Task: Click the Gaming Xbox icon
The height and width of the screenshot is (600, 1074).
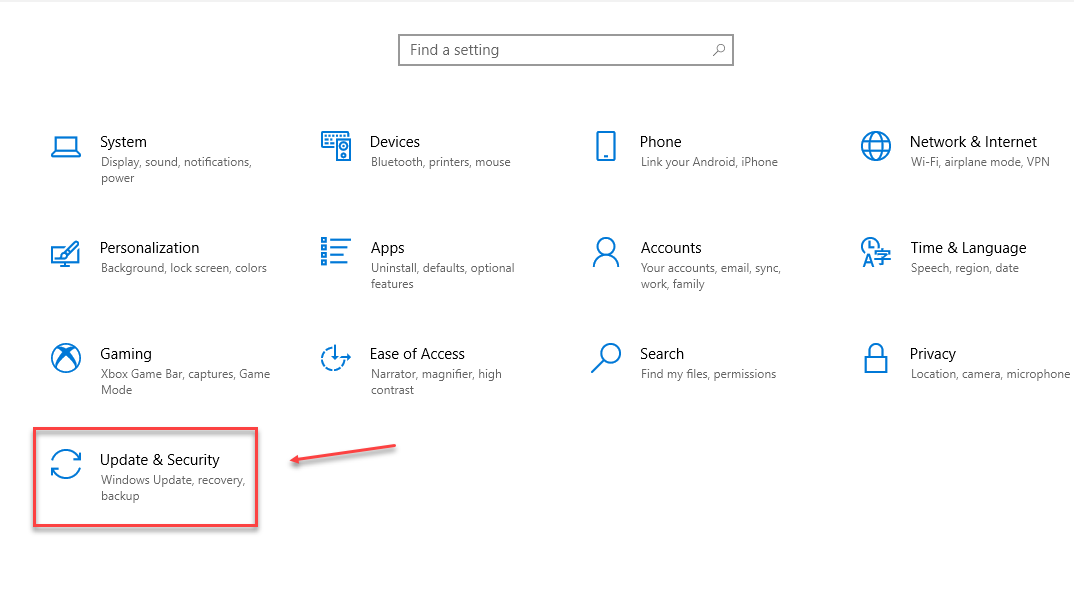Action: point(66,358)
